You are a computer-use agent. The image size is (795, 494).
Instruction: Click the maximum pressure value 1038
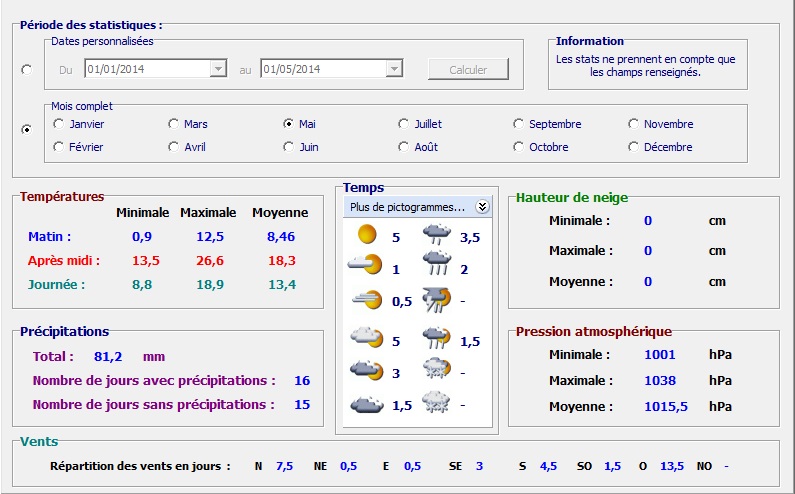click(x=660, y=380)
